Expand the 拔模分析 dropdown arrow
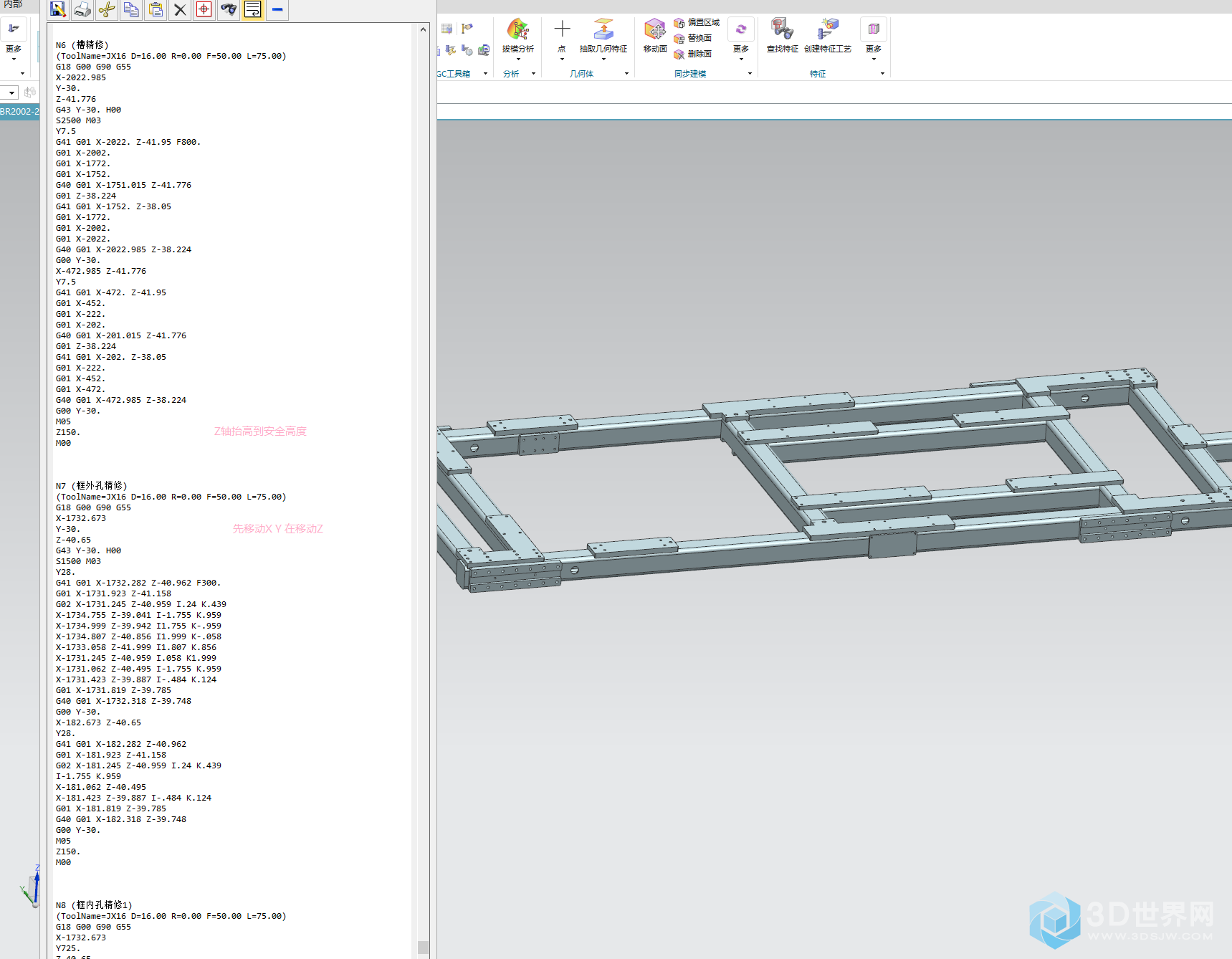Viewport: 1232px width, 959px height. (518, 59)
